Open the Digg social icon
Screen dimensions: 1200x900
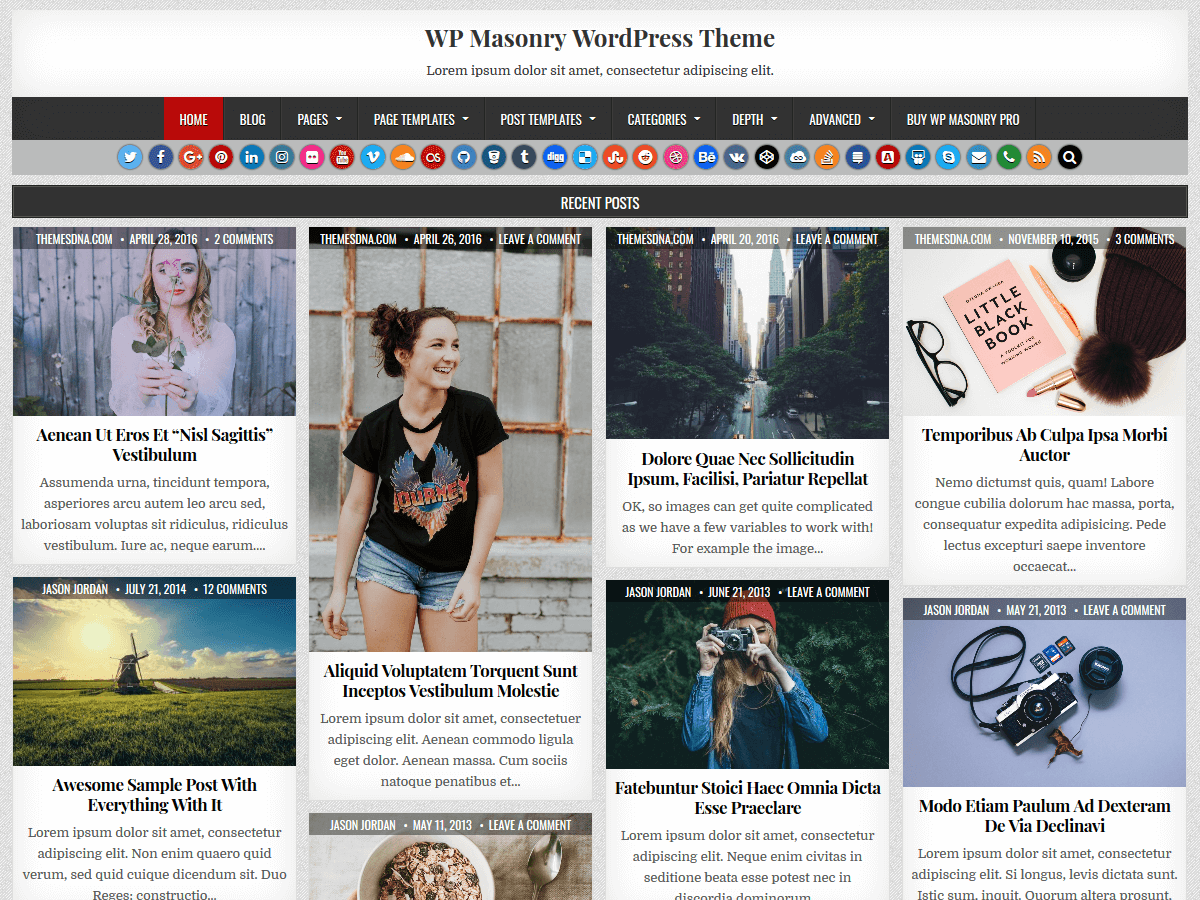tap(555, 157)
